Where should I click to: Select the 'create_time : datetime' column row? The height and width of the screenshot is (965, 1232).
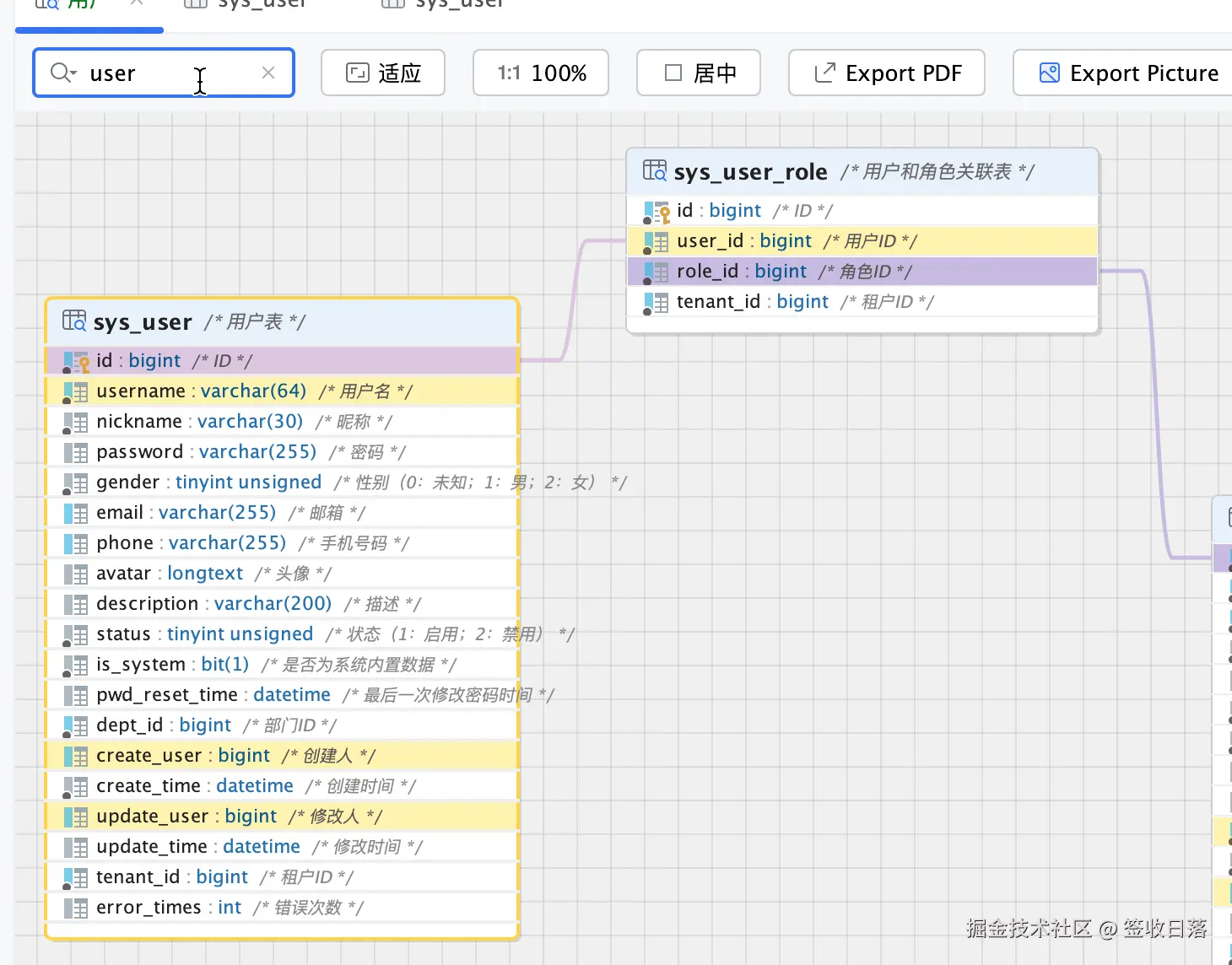[283, 786]
